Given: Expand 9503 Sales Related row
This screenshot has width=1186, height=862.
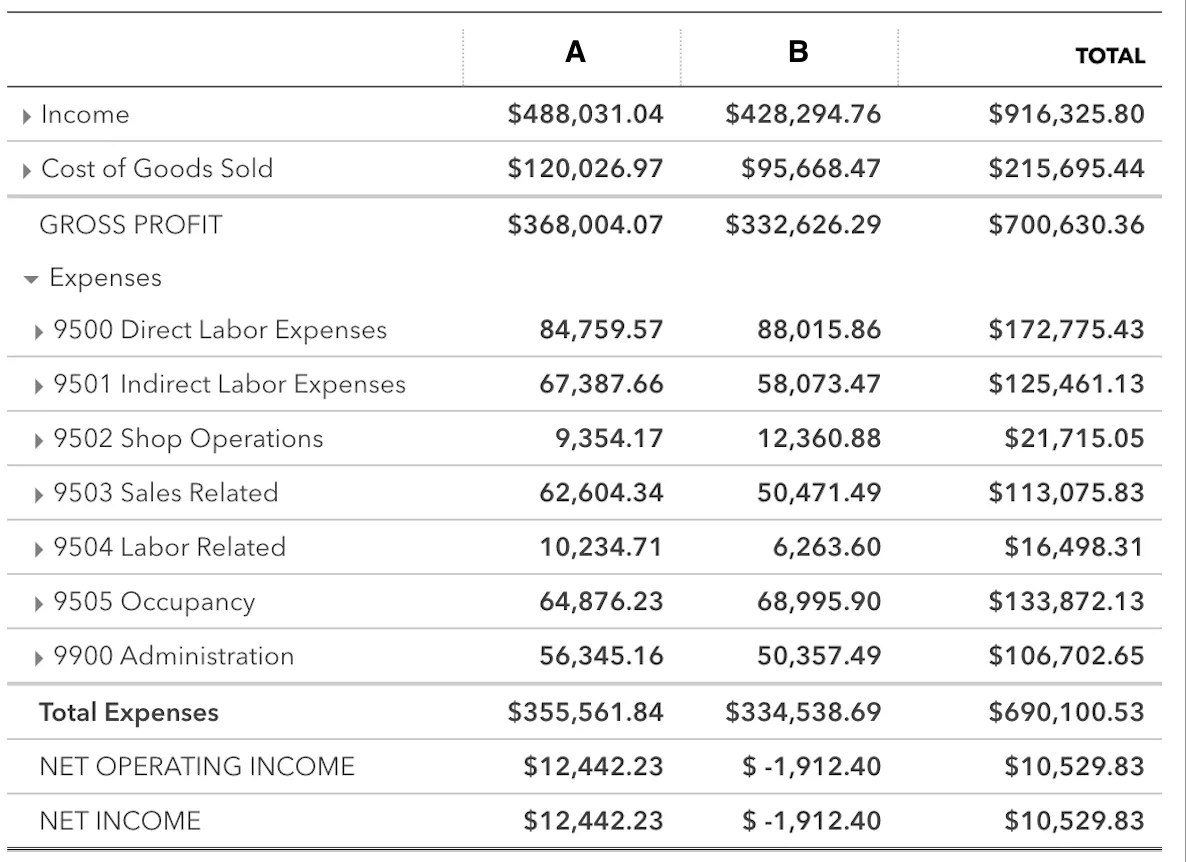Looking at the screenshot, I should coord(39,495).
